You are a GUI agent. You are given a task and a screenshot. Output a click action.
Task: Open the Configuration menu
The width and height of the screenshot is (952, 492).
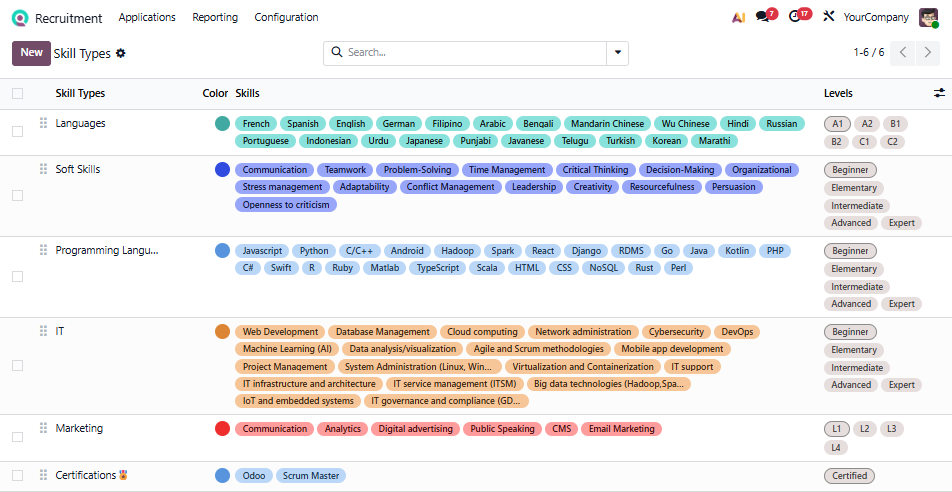(286, 17)
